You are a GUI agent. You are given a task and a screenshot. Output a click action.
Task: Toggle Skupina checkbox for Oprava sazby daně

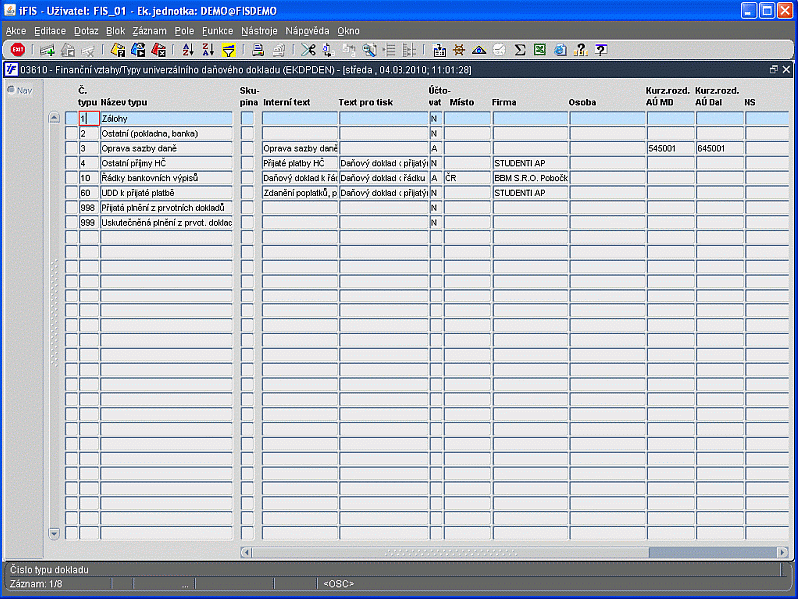point(247,148)
